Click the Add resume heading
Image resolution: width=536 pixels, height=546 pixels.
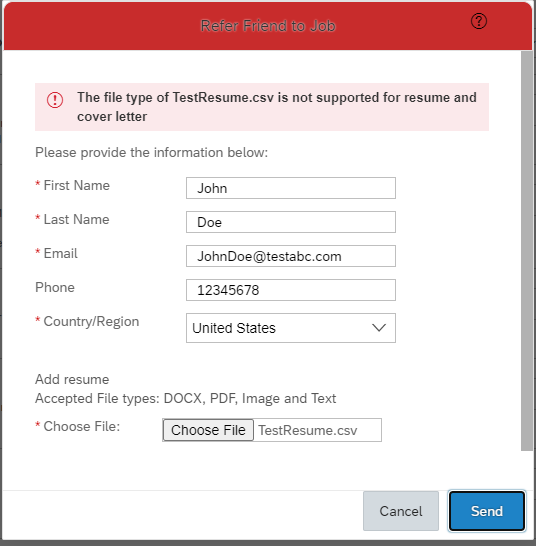[72, 379]
